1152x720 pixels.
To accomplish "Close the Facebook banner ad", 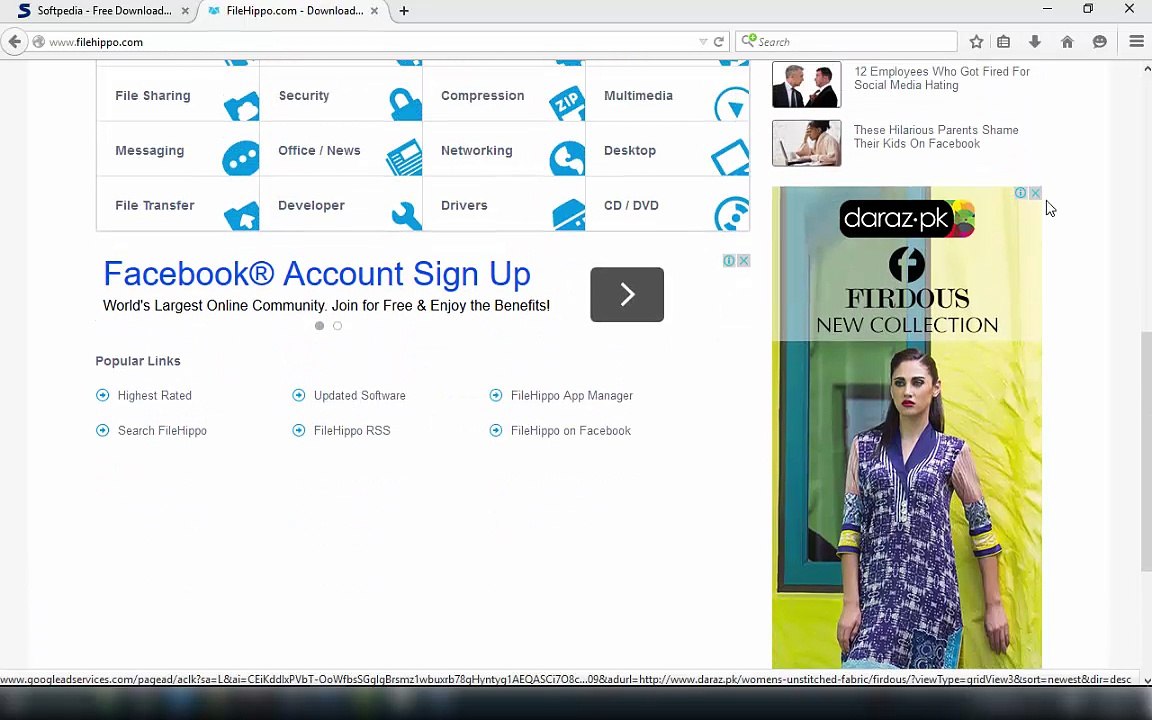I will click(x=744, y=261).
